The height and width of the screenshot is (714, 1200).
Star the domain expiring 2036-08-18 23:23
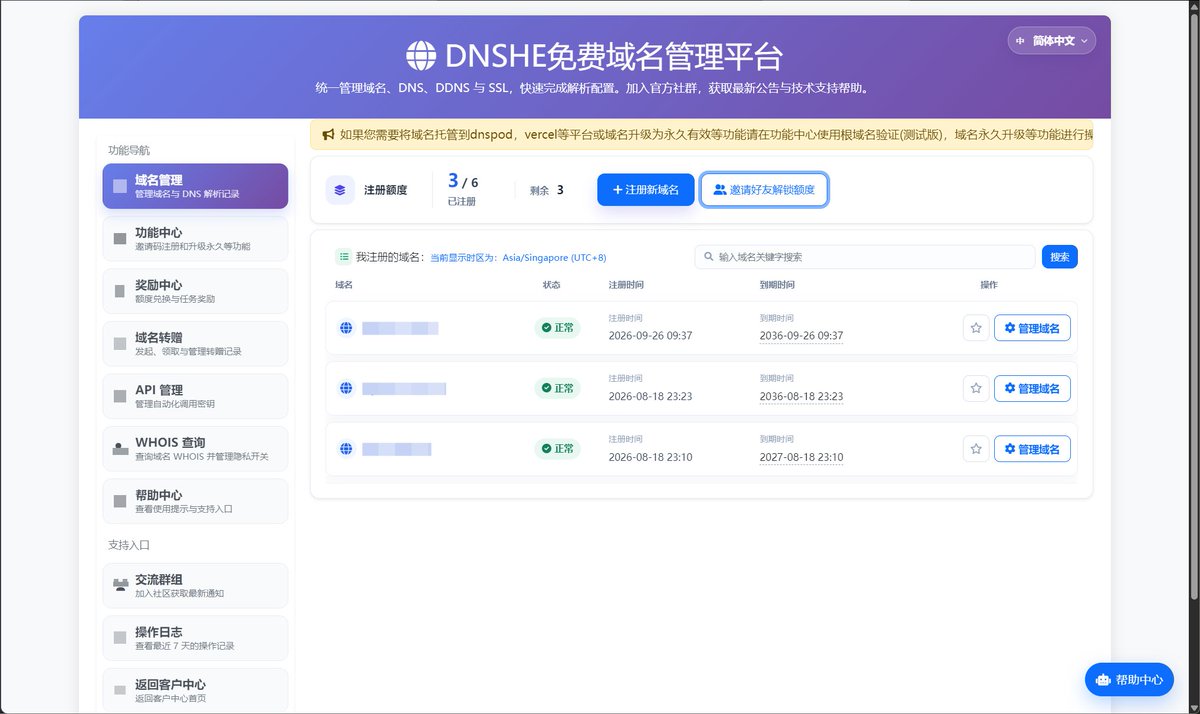tap(976, 388)
